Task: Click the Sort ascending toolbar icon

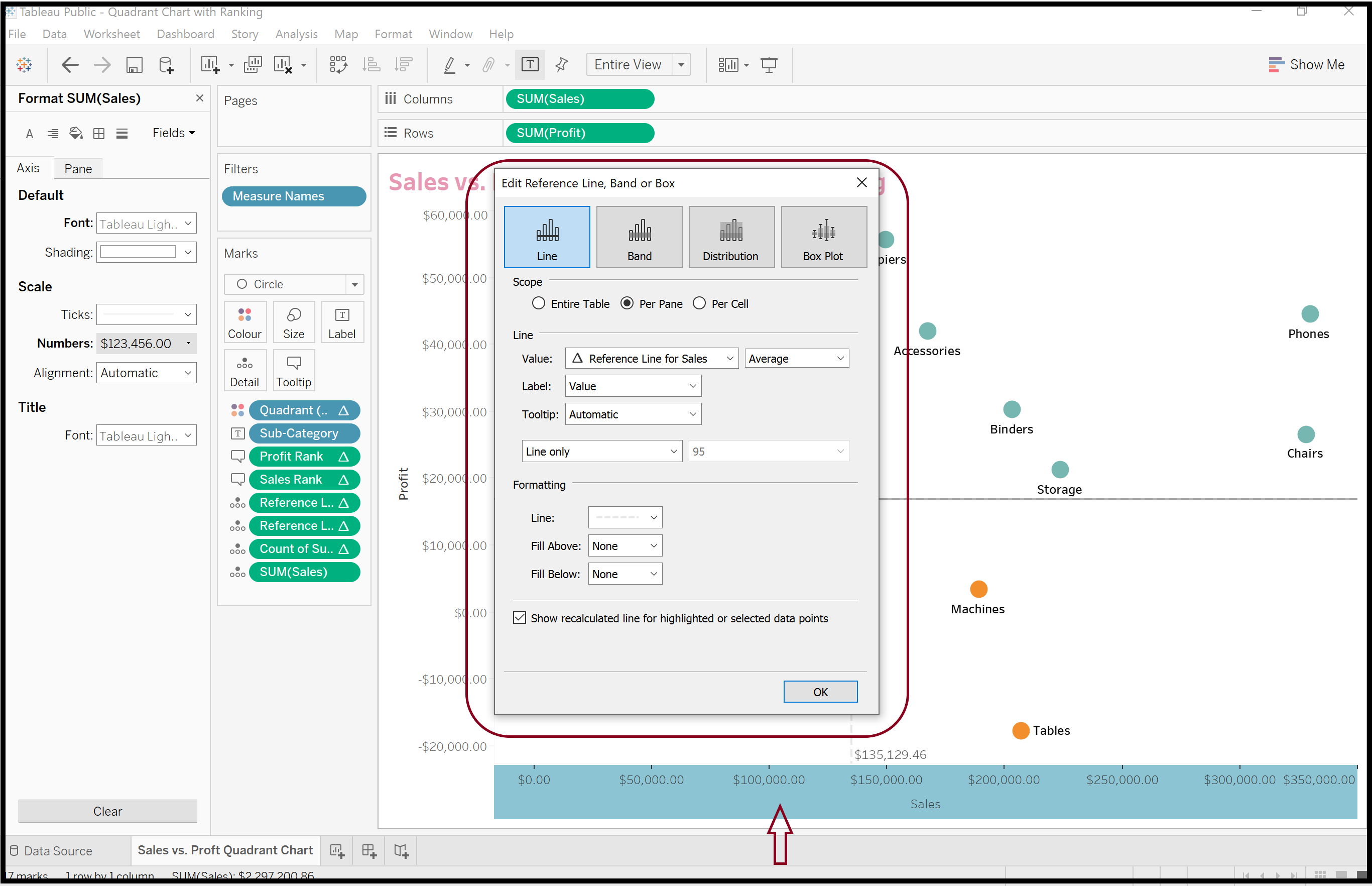Action: tap(371, 65)
